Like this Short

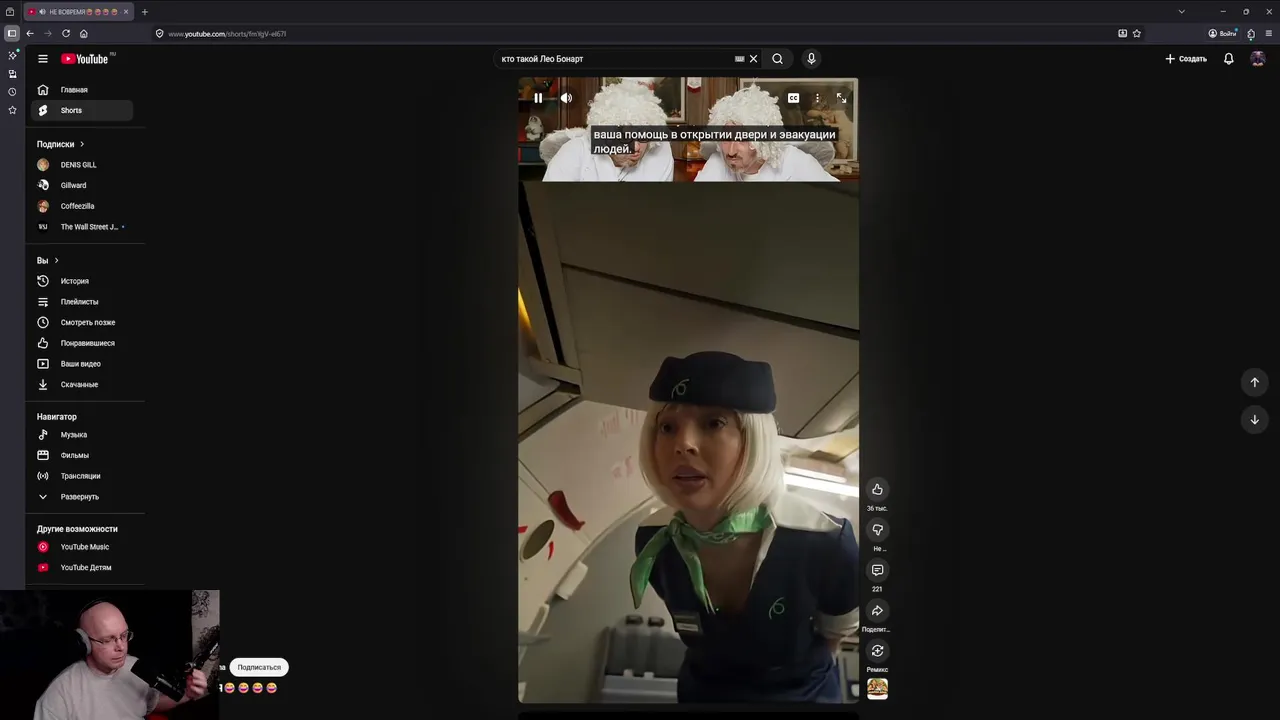[877, 489]
